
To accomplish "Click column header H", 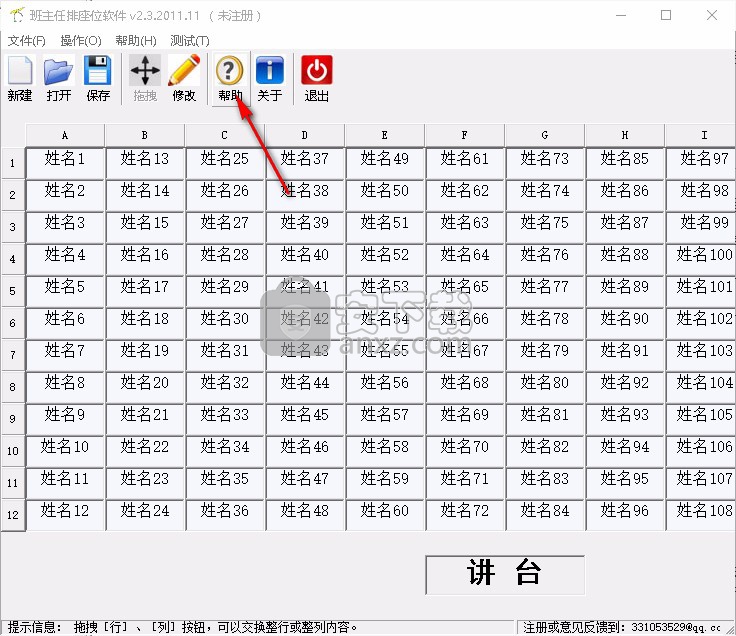I will click(625, 135).
